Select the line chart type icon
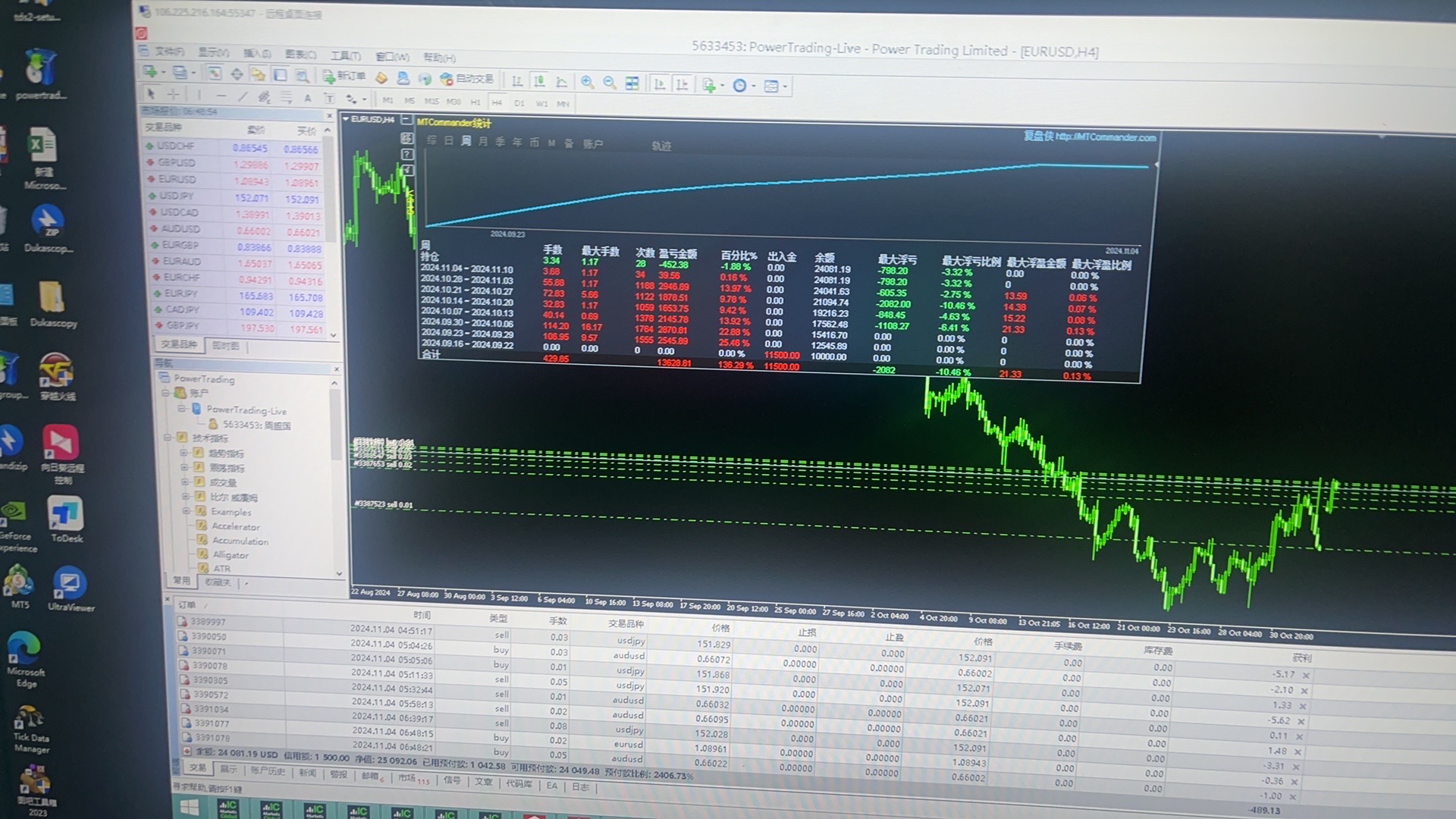Viewport: 1456px width, 819px height. [x=561, y=82]
